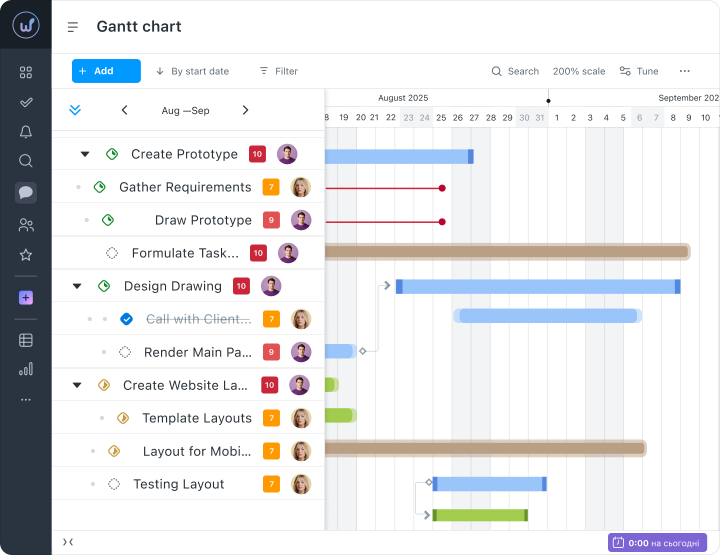Open favorites star icon in the sidebar
Viewport: 720px width, 555px height.
[26, 255]
